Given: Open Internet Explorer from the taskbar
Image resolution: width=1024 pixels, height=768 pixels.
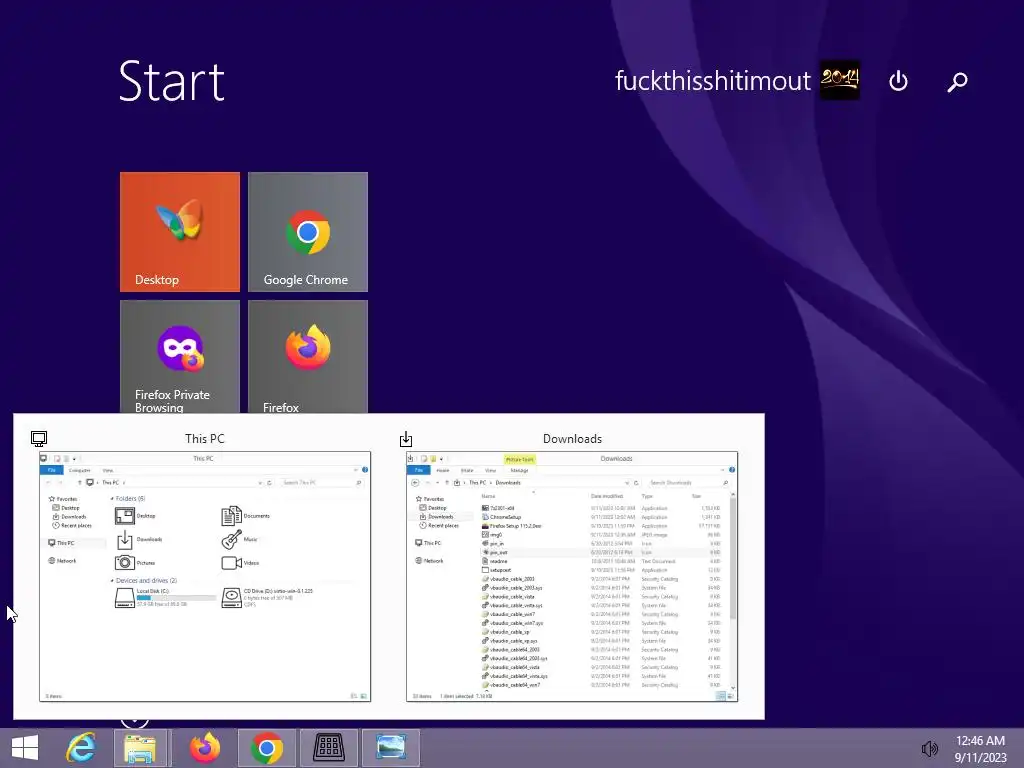Looking at the screenshot, I should coord(82,748).
